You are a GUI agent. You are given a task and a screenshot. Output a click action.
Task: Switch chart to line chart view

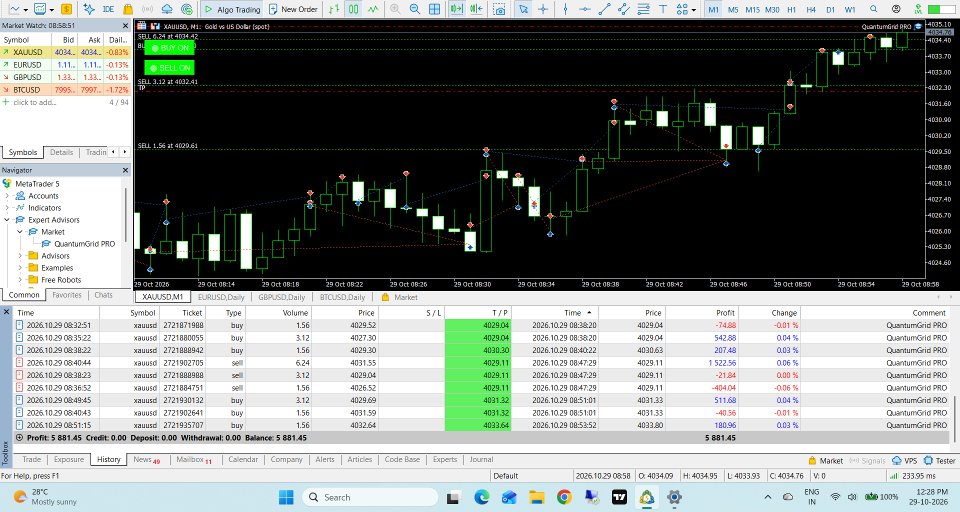(x=373, y=9)
